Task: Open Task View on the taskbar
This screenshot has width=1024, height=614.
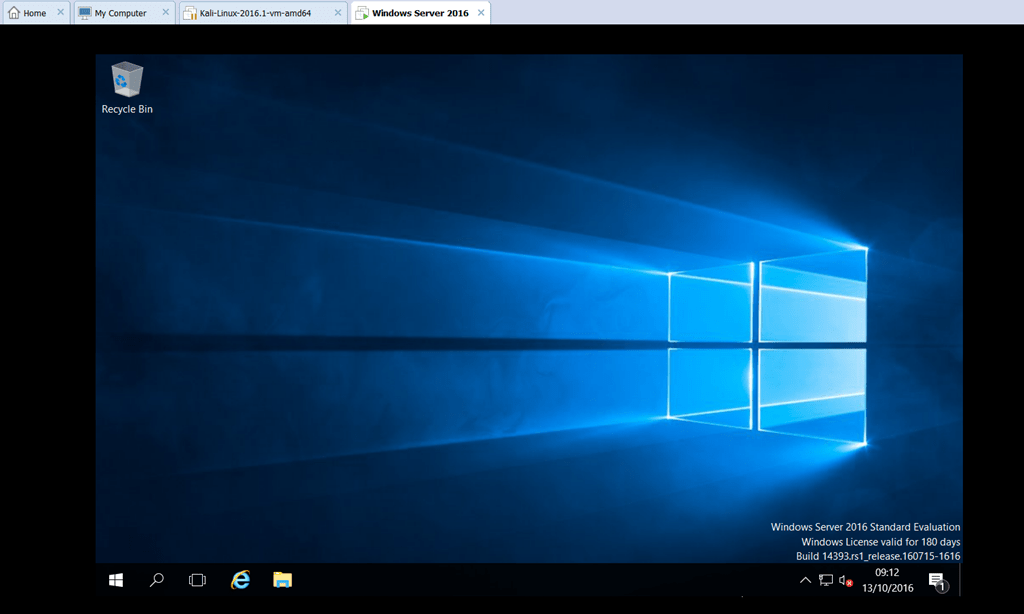Action: click(197, 580)
